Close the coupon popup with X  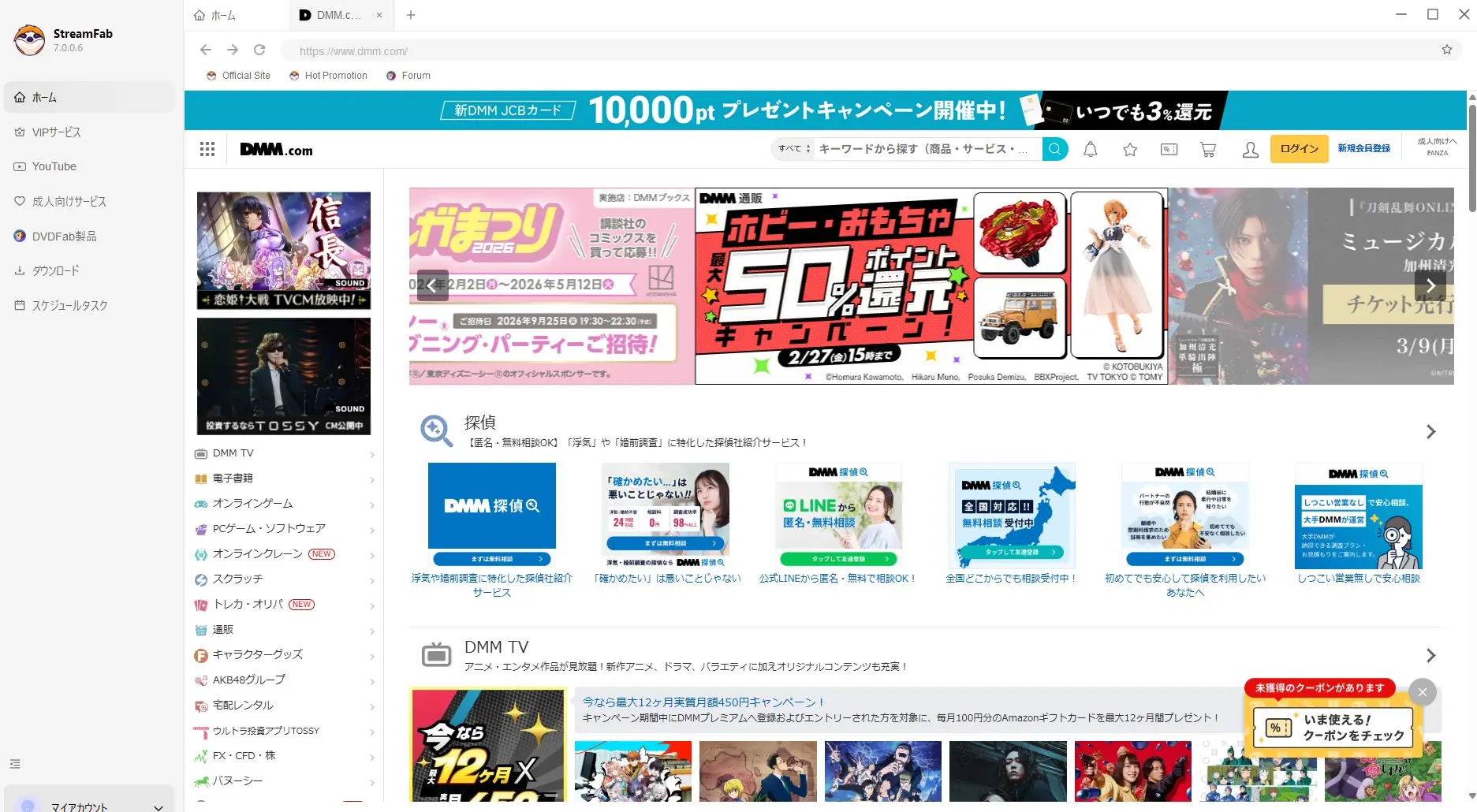(1423, 692)
